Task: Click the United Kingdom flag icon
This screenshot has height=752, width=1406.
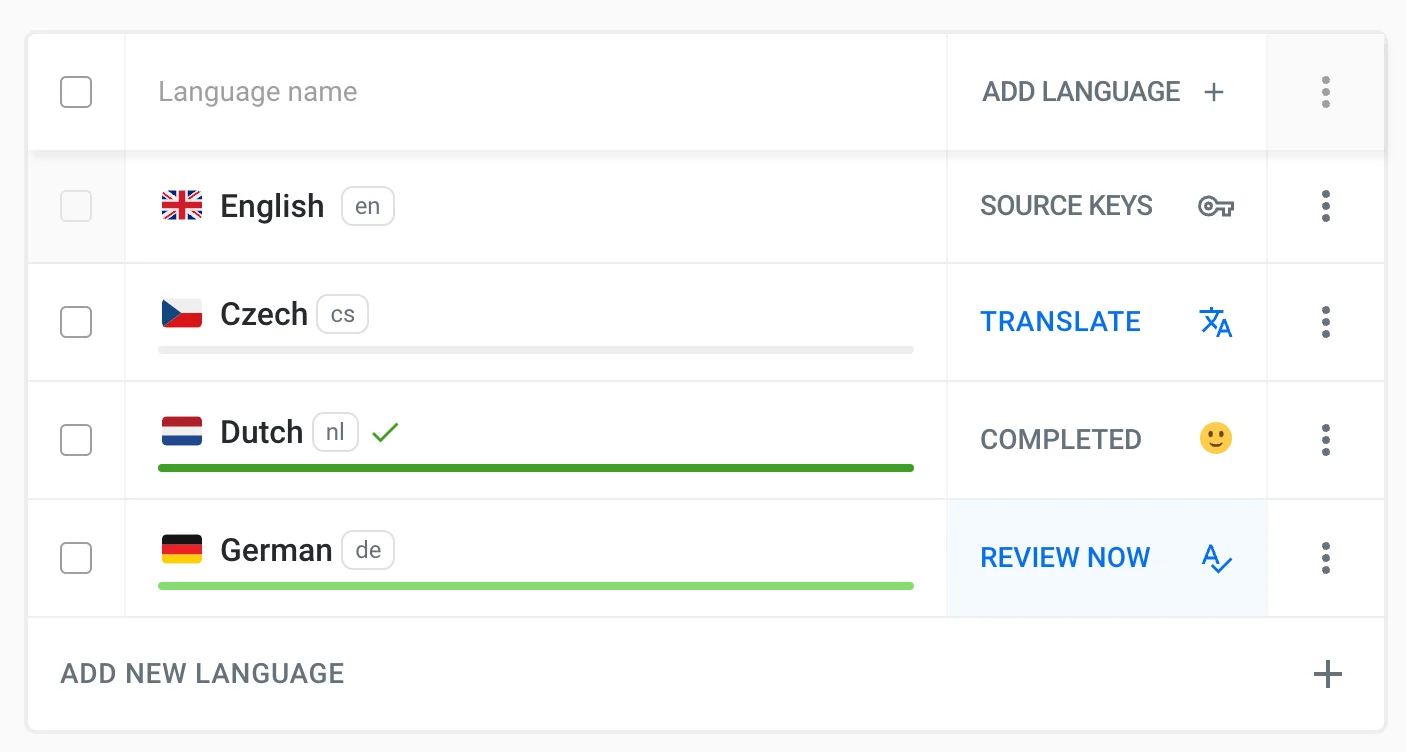Action: (182, 206)
